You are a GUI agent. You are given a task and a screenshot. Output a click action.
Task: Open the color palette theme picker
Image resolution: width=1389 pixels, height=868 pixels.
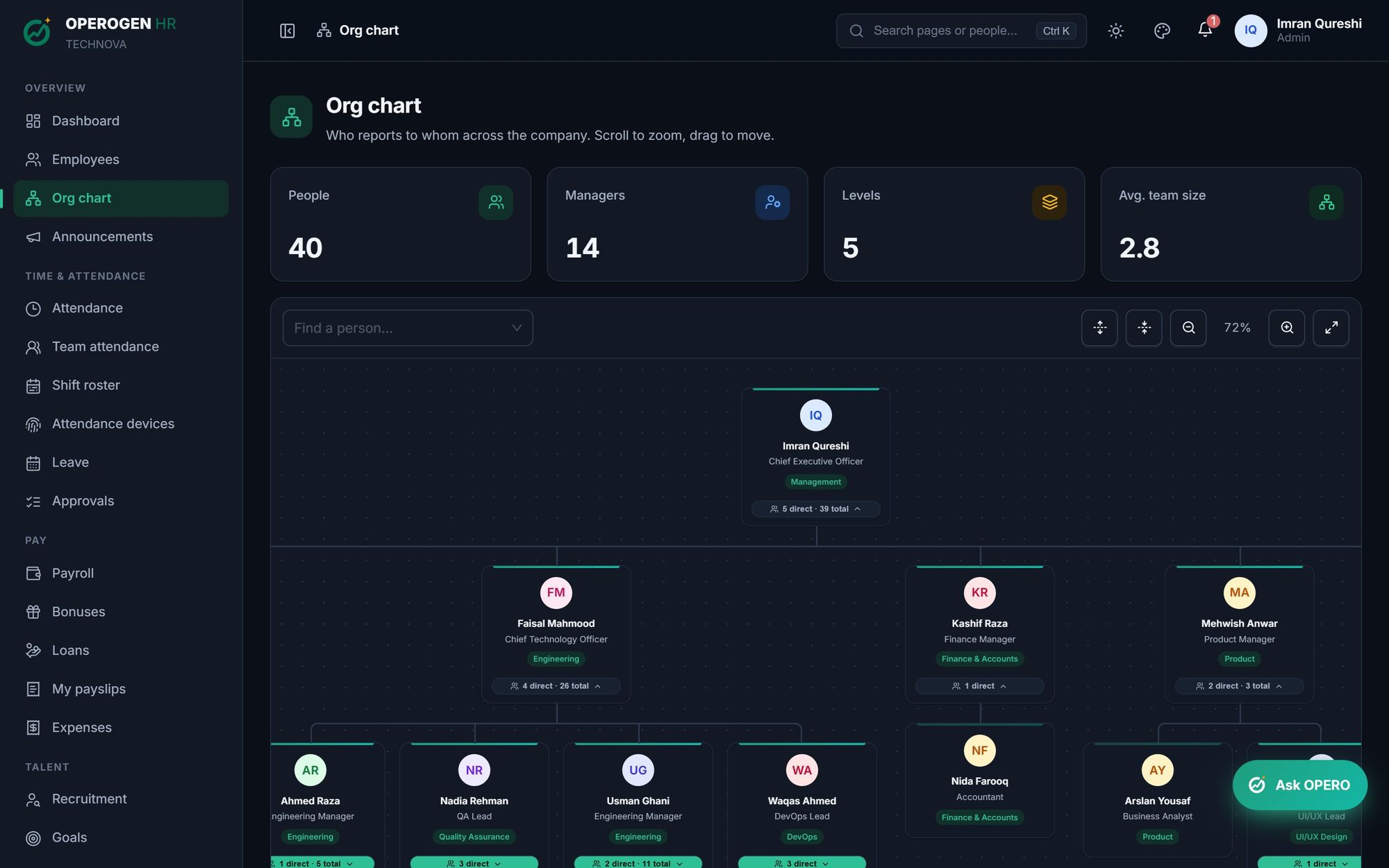[1162, 31]
